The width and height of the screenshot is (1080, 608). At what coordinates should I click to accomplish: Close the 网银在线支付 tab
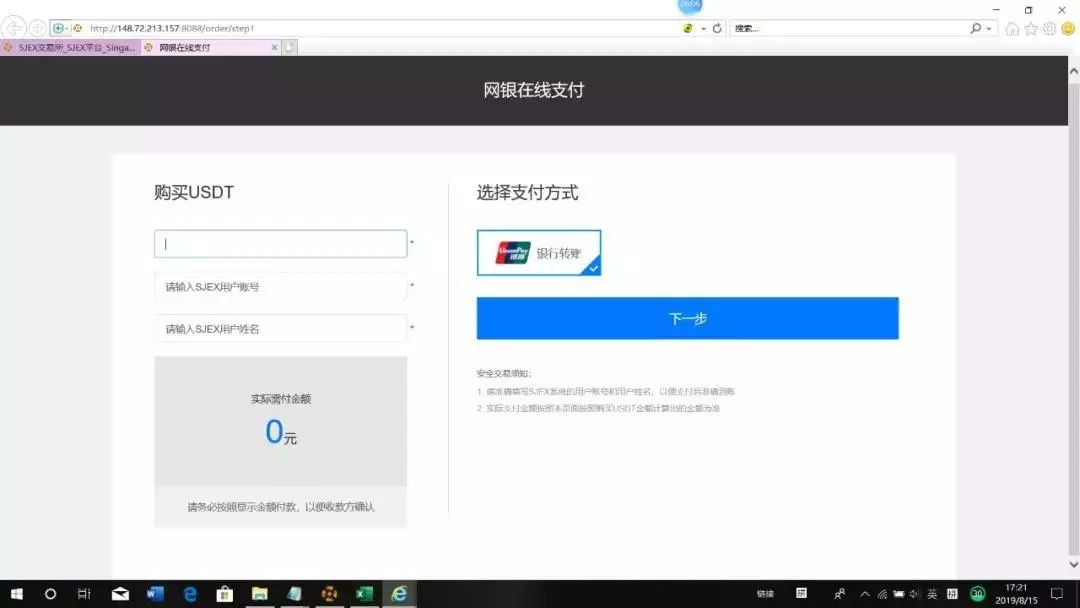pos(274,47)
